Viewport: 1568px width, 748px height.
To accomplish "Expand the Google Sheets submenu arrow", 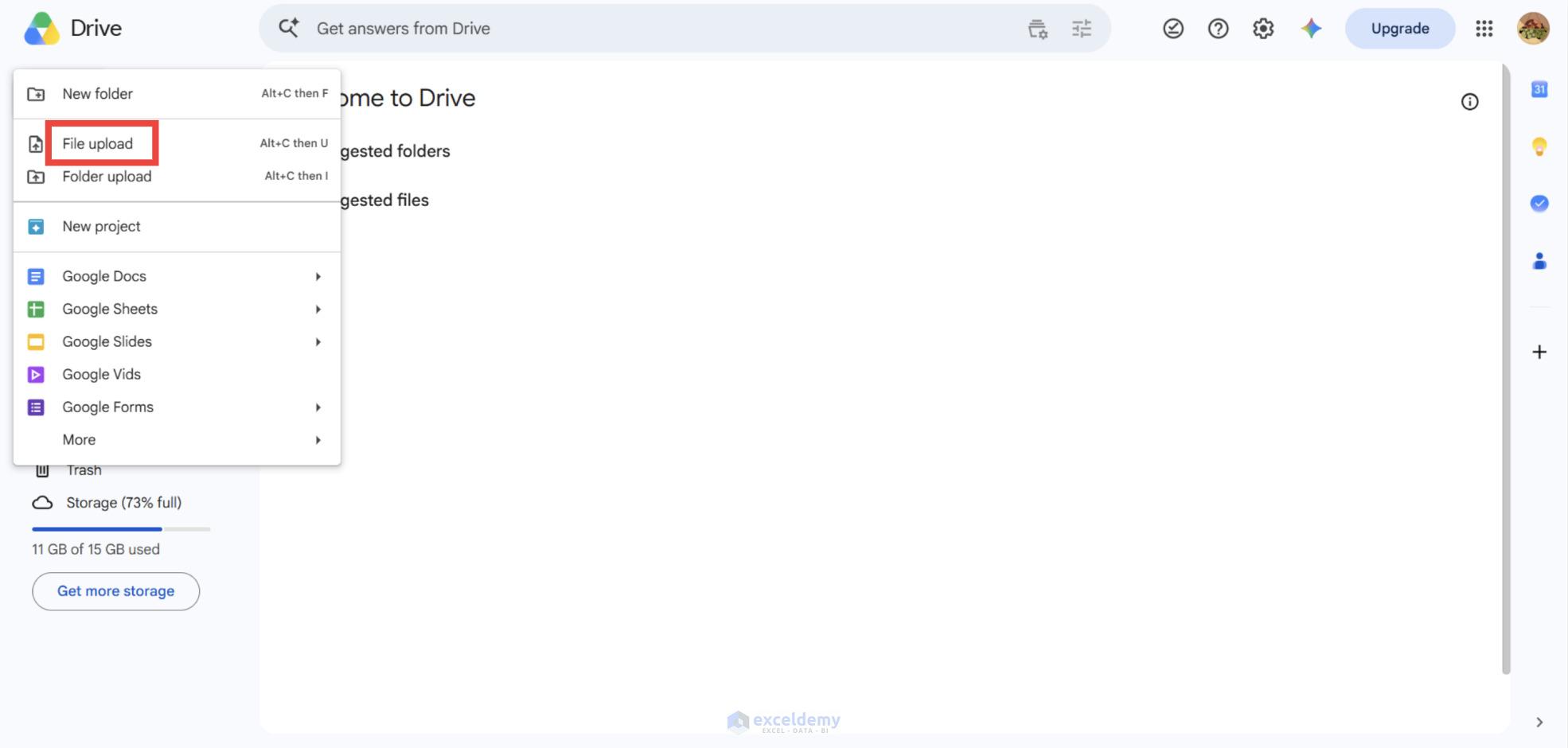I will 318,309.
